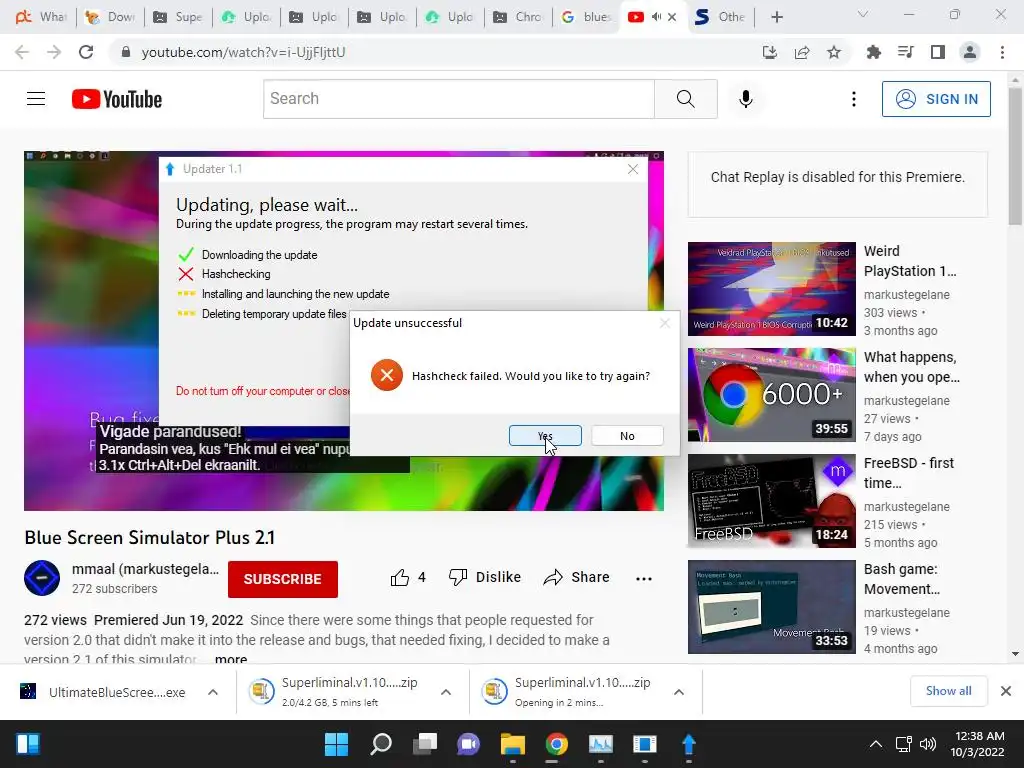Show hidden system tray icons
The height and width of the screenshot is (768, 1024).
(x=876, y=744)
